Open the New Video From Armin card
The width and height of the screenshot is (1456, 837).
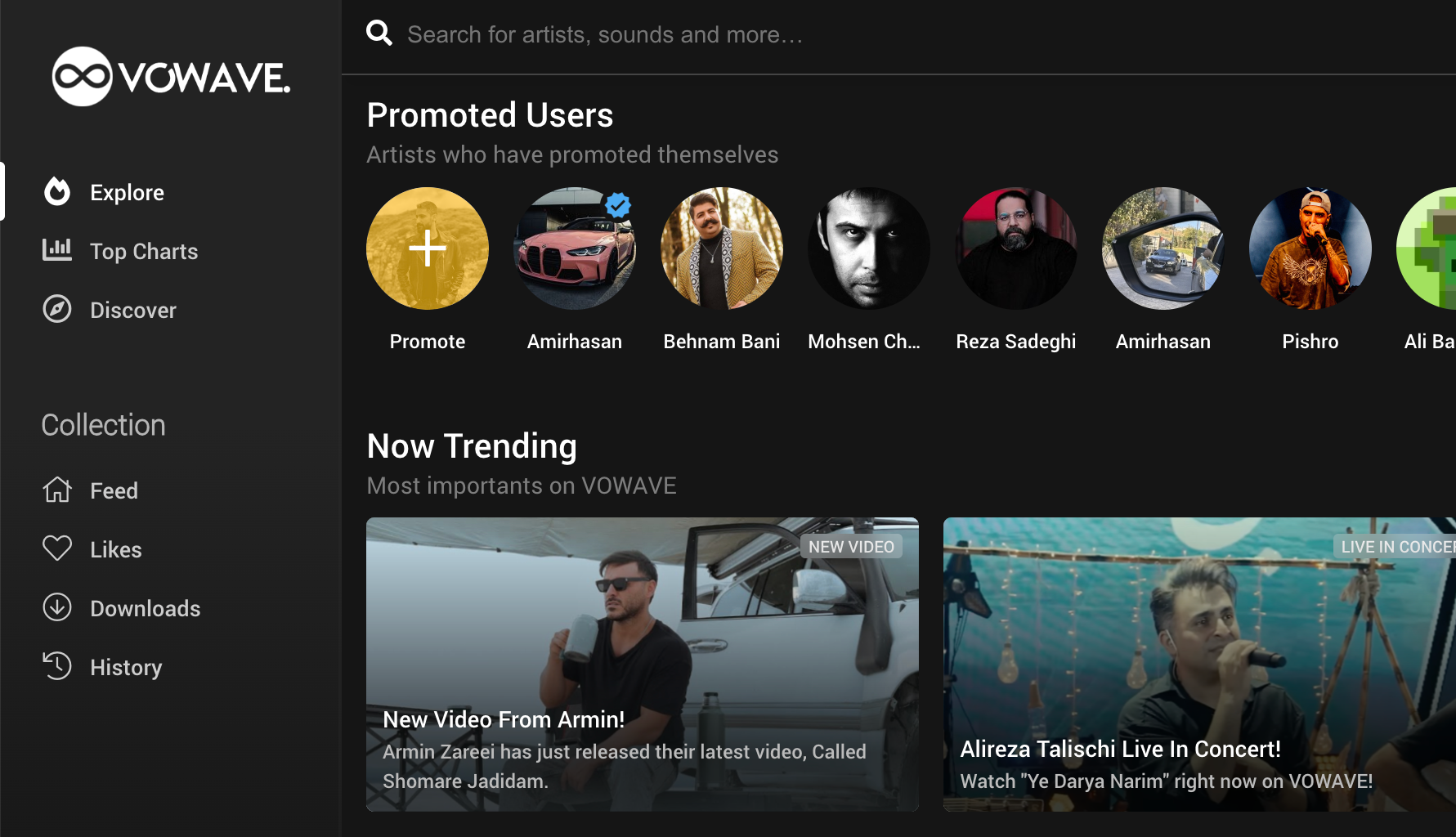click(643, 664)
